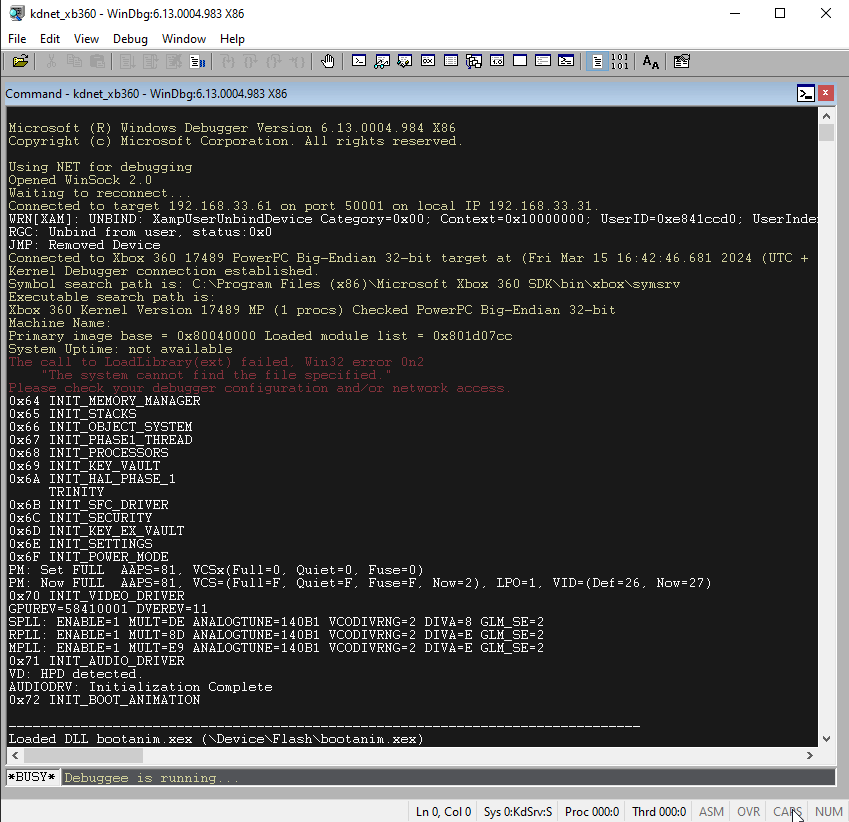Click the *BUSY* prompt label
This screenshot has height=822, width=849.
point(32,777)
